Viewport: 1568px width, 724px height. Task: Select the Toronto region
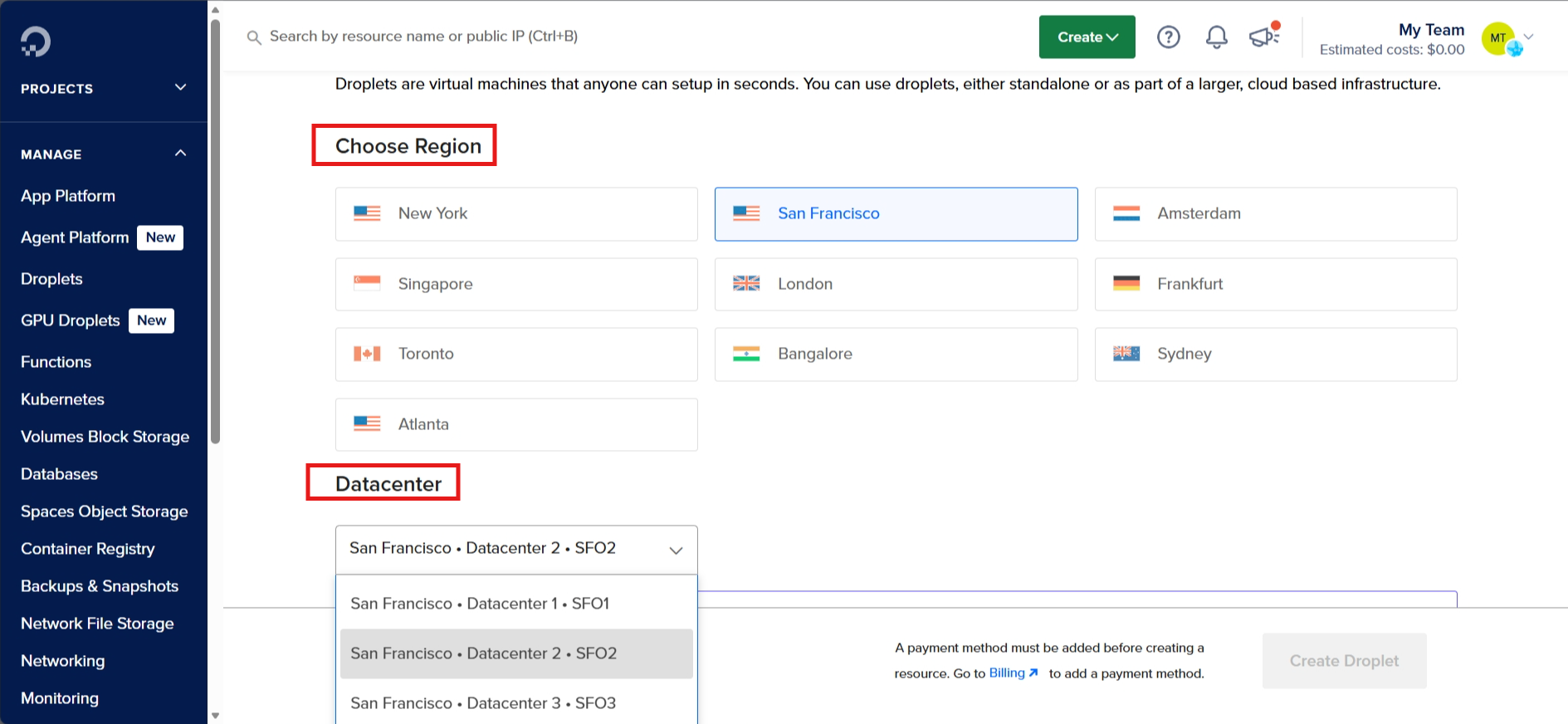pyautogui.click(x=516, y=355)
